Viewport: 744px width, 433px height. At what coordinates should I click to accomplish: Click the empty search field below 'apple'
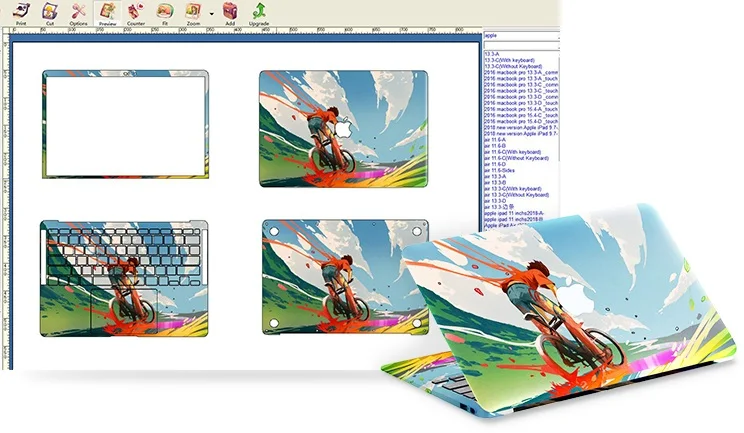pos(521,46)
